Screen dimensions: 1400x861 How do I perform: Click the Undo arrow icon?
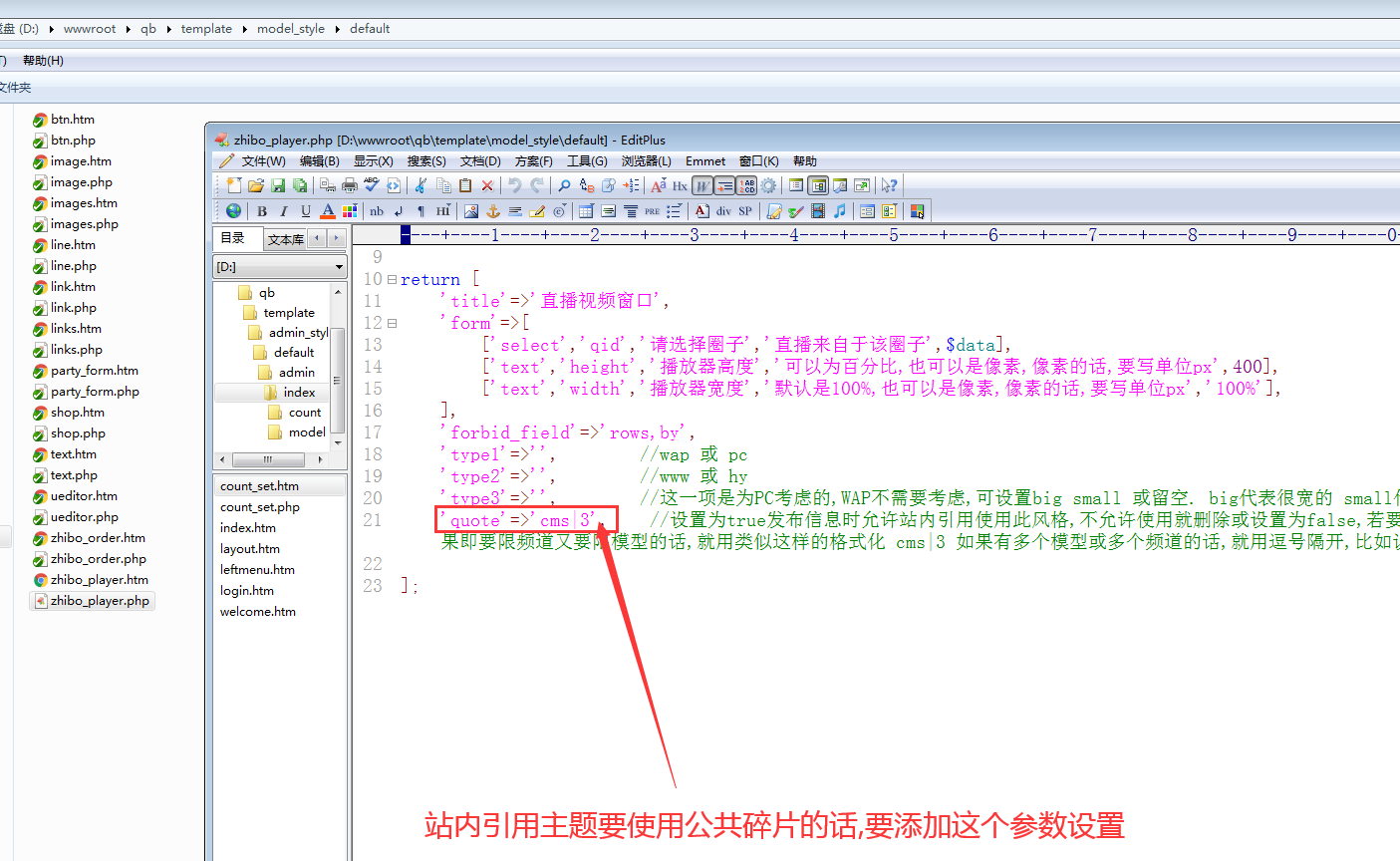click(x=515, y=185)
